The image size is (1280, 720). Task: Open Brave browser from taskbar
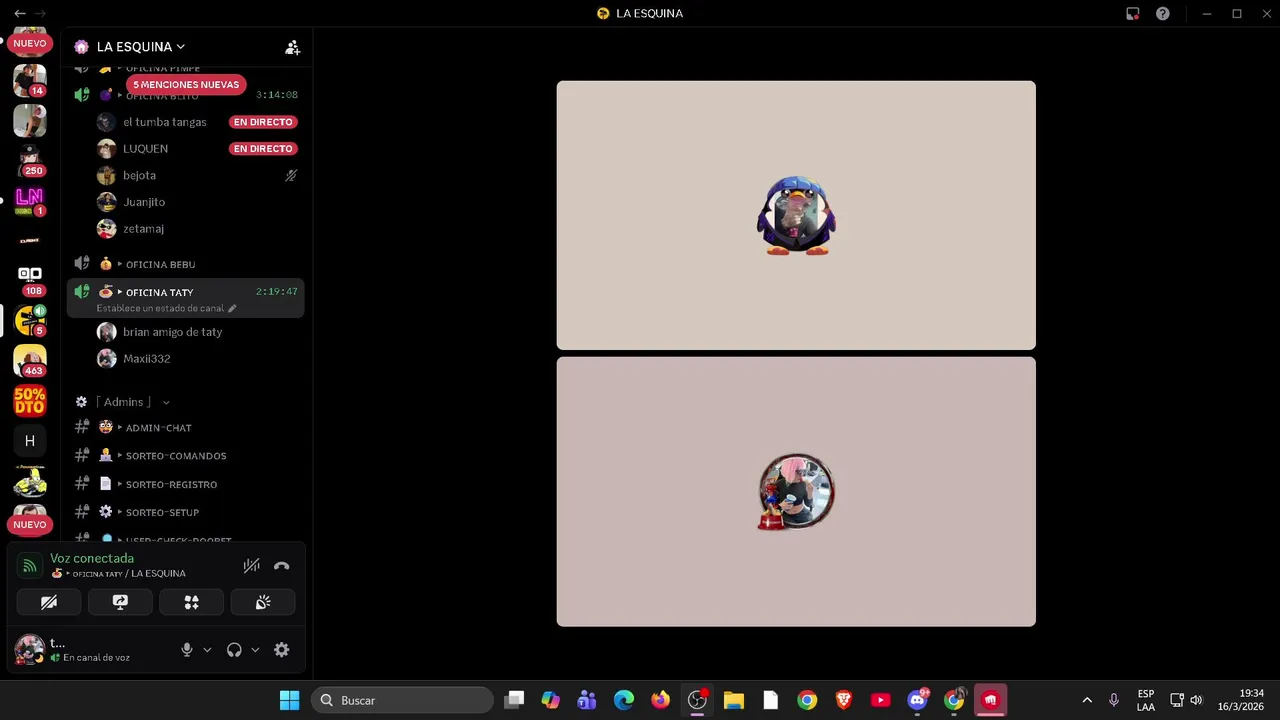point(843,700)
